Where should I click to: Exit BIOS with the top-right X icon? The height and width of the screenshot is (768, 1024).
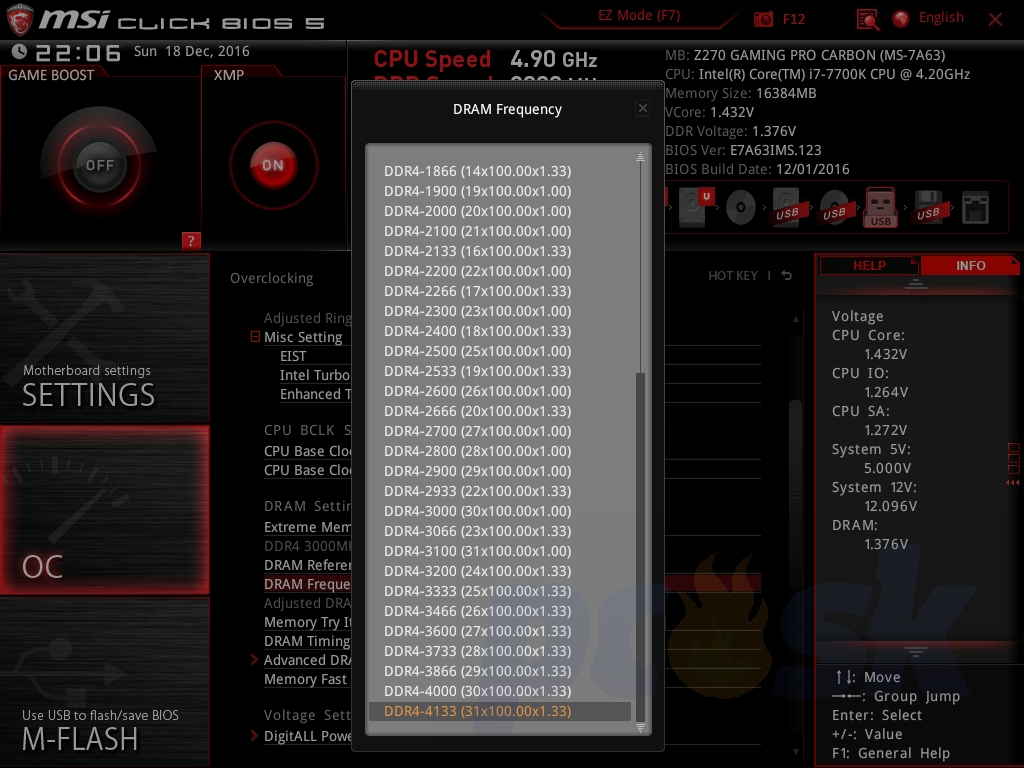click(x=995, y=20)
